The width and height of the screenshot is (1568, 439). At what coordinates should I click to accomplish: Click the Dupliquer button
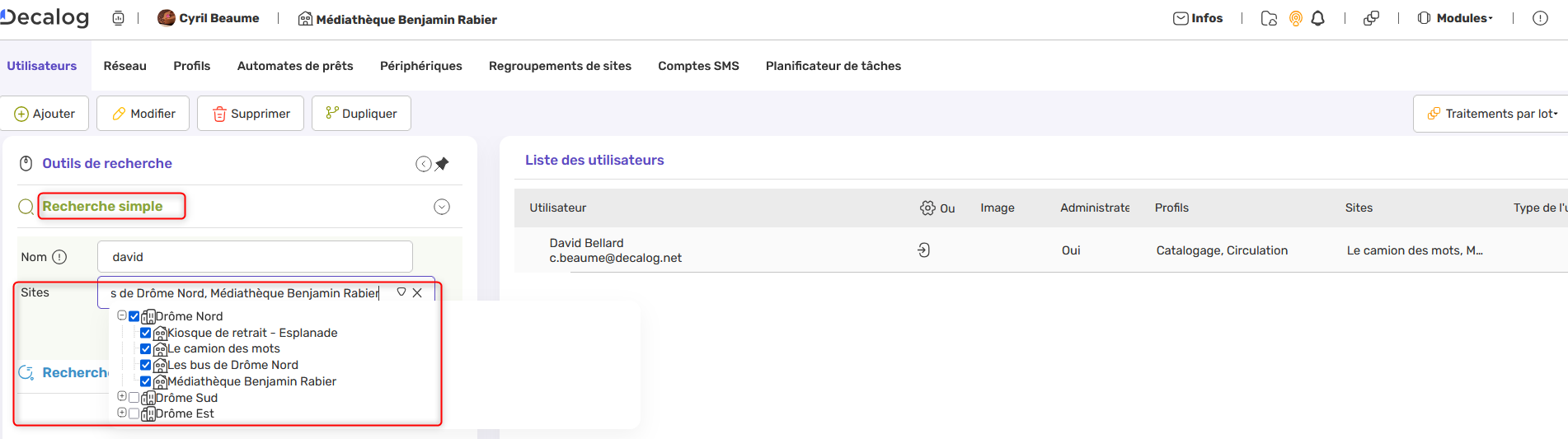[x=361, y=114]
